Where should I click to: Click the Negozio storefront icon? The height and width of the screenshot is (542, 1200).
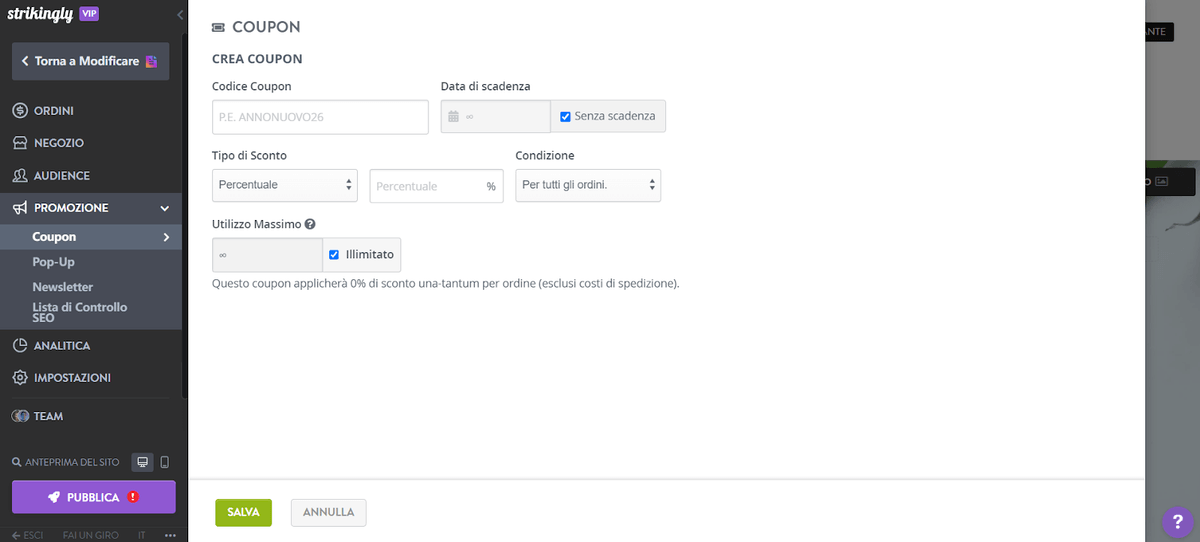click(x=19, y=143)
